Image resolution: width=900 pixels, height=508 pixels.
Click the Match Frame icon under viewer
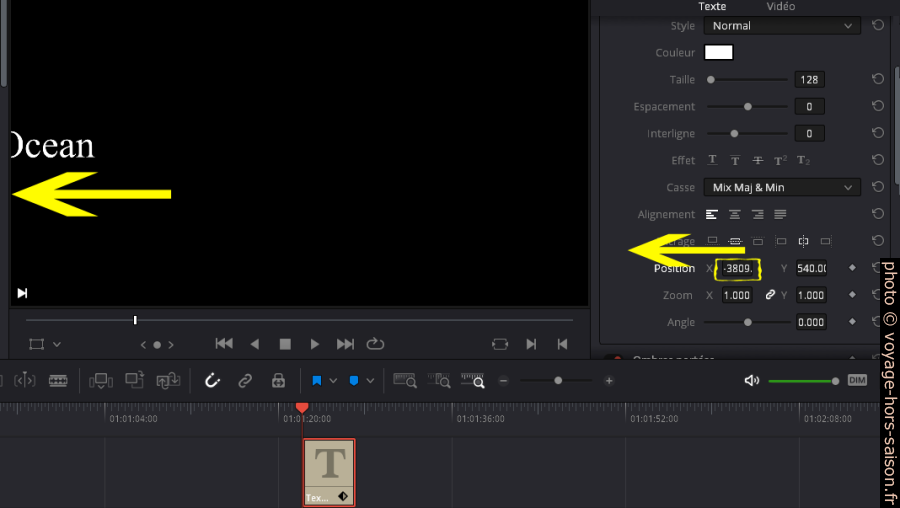500,344
